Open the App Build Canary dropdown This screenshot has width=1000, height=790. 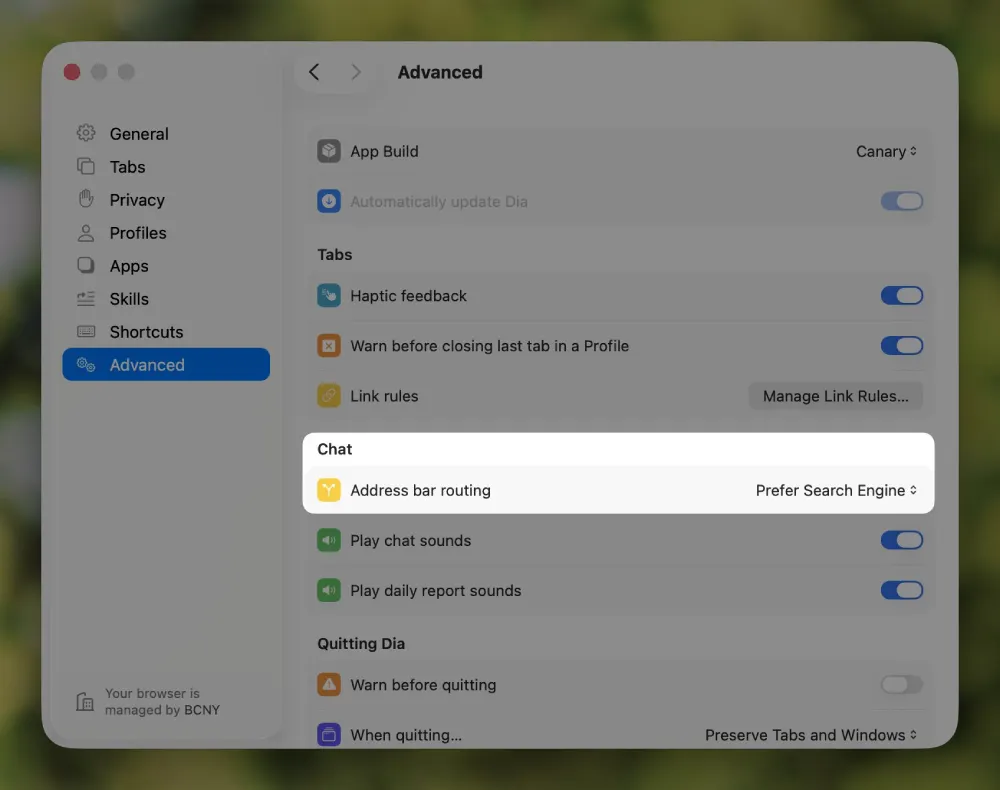click(886, 151)
